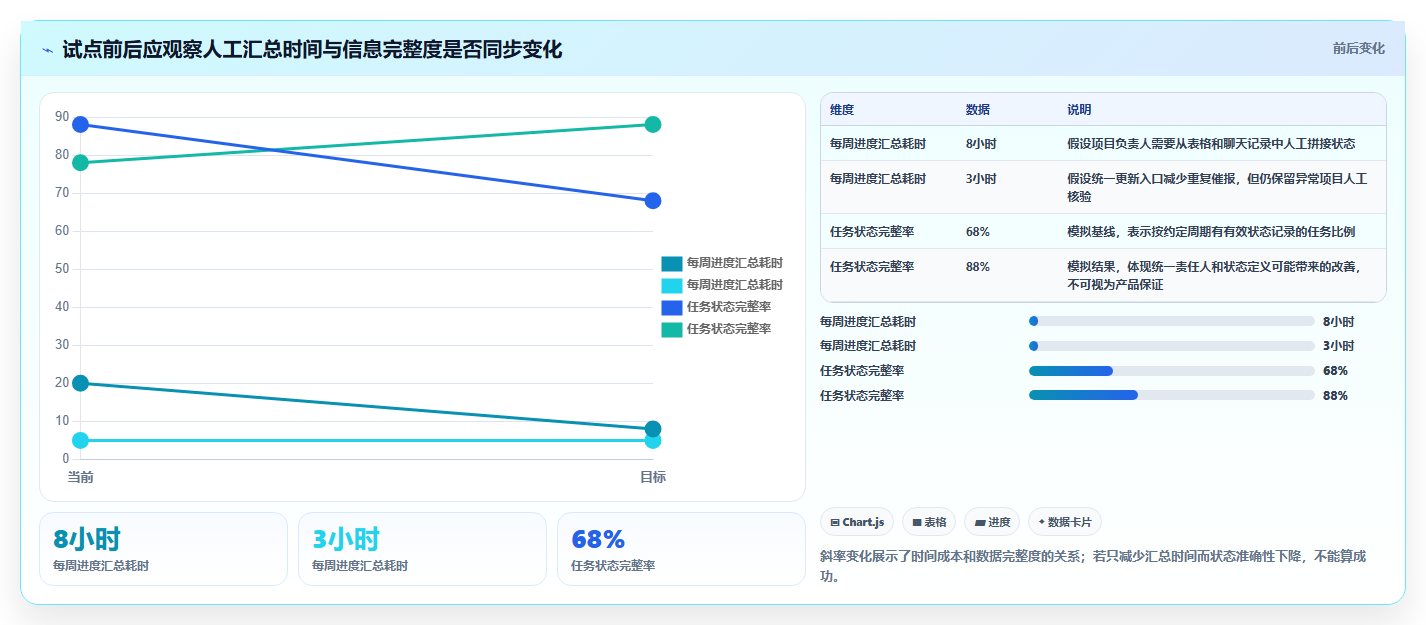
Task: Click the 68% cell in the table
Action: [x=978, y=232]
